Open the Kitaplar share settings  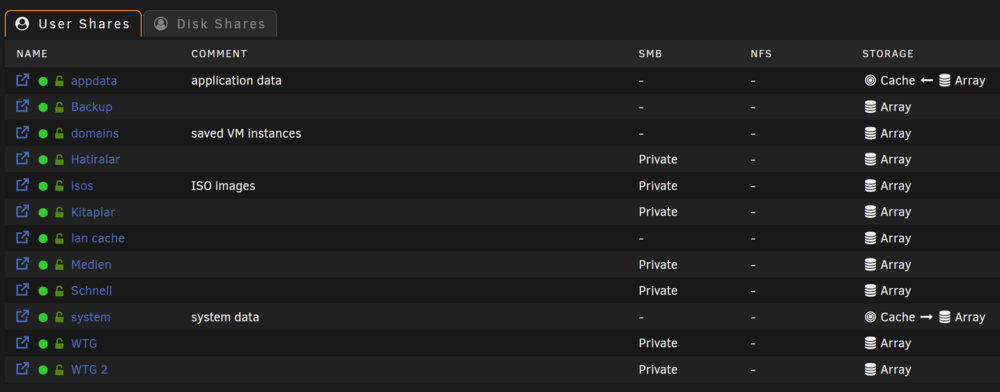tap(93, 212)
